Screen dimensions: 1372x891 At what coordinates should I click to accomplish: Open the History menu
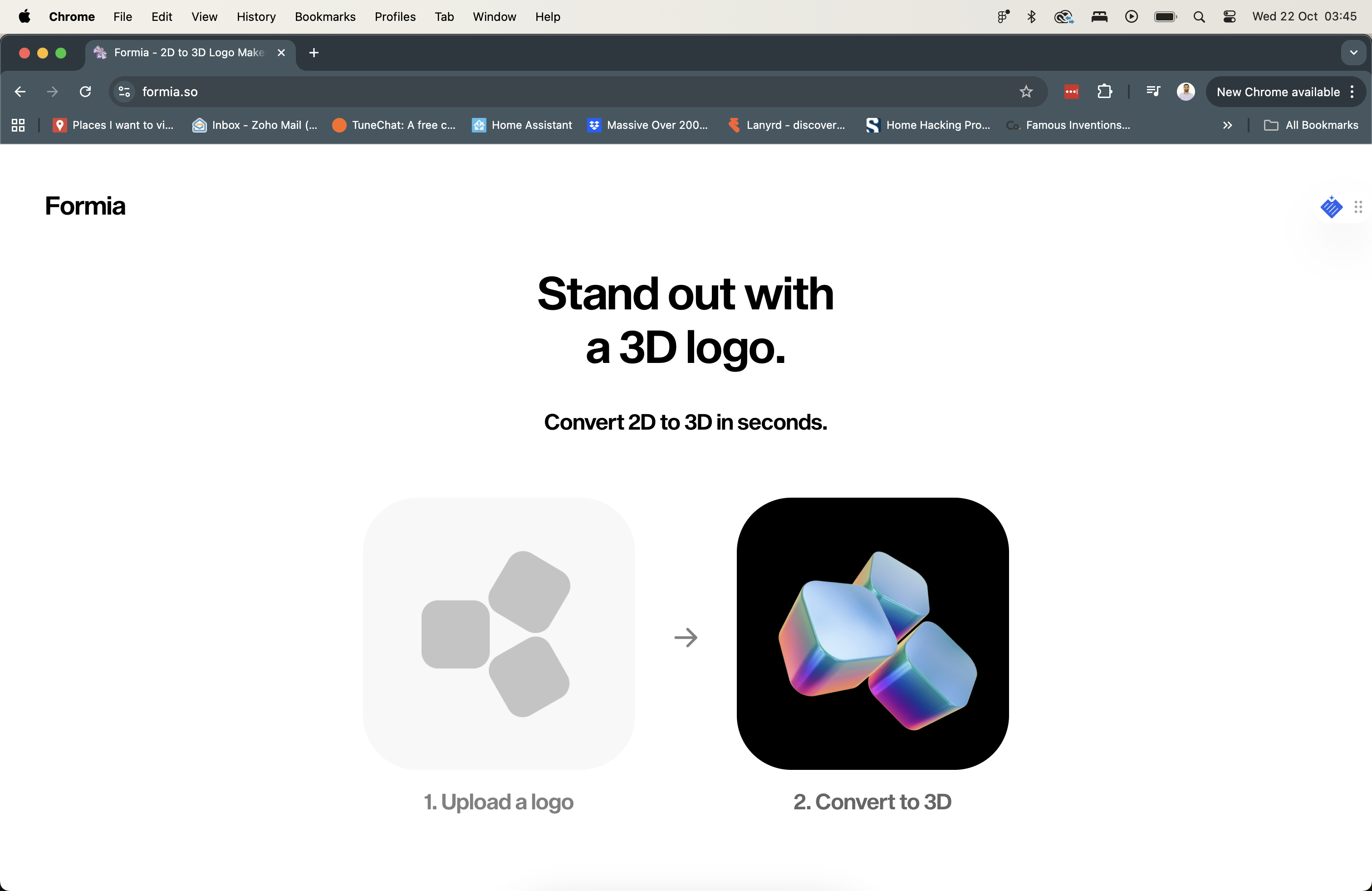[255, 17]
